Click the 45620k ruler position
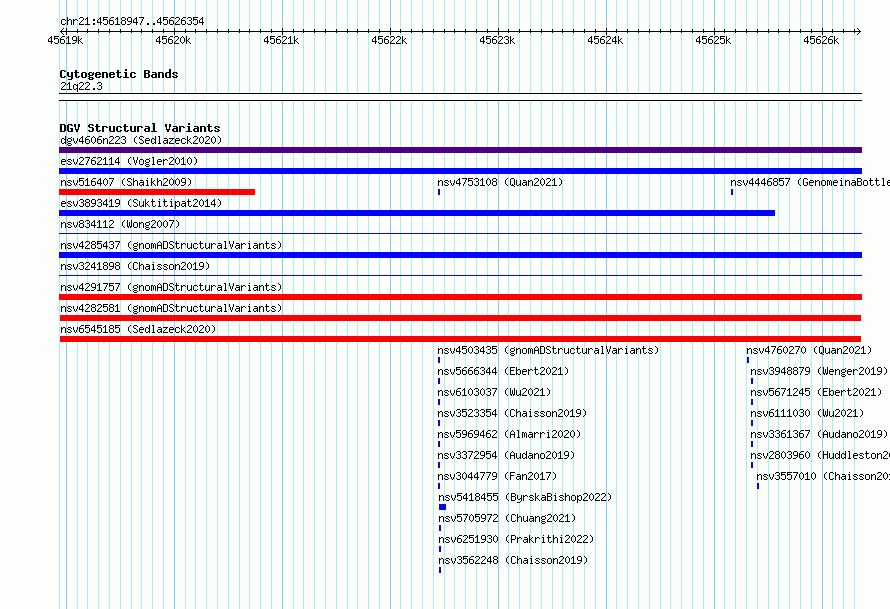The height and width of the screenshot is (609, 890). (x=173, y=40)
